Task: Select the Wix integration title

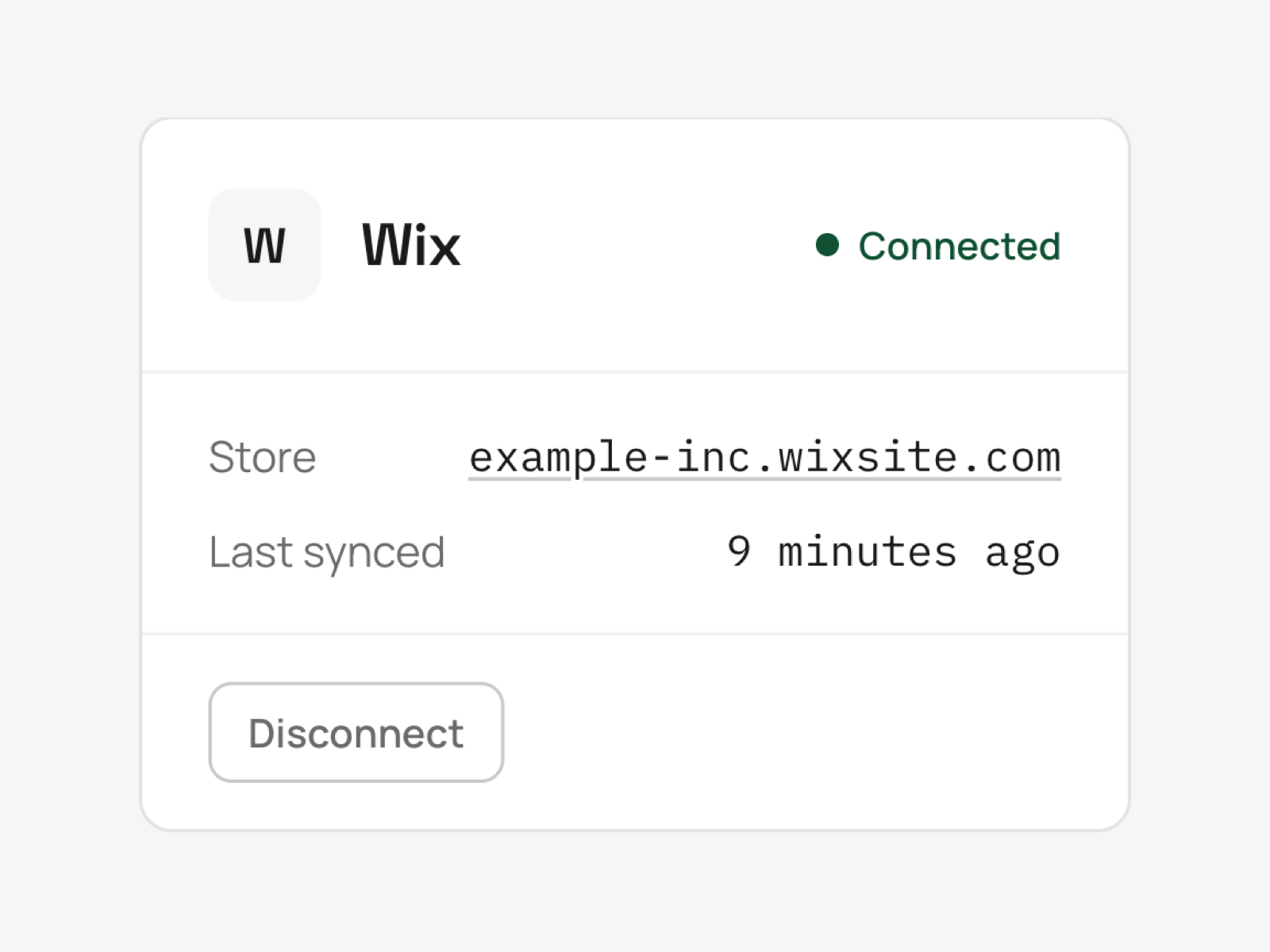Action: 411,245
